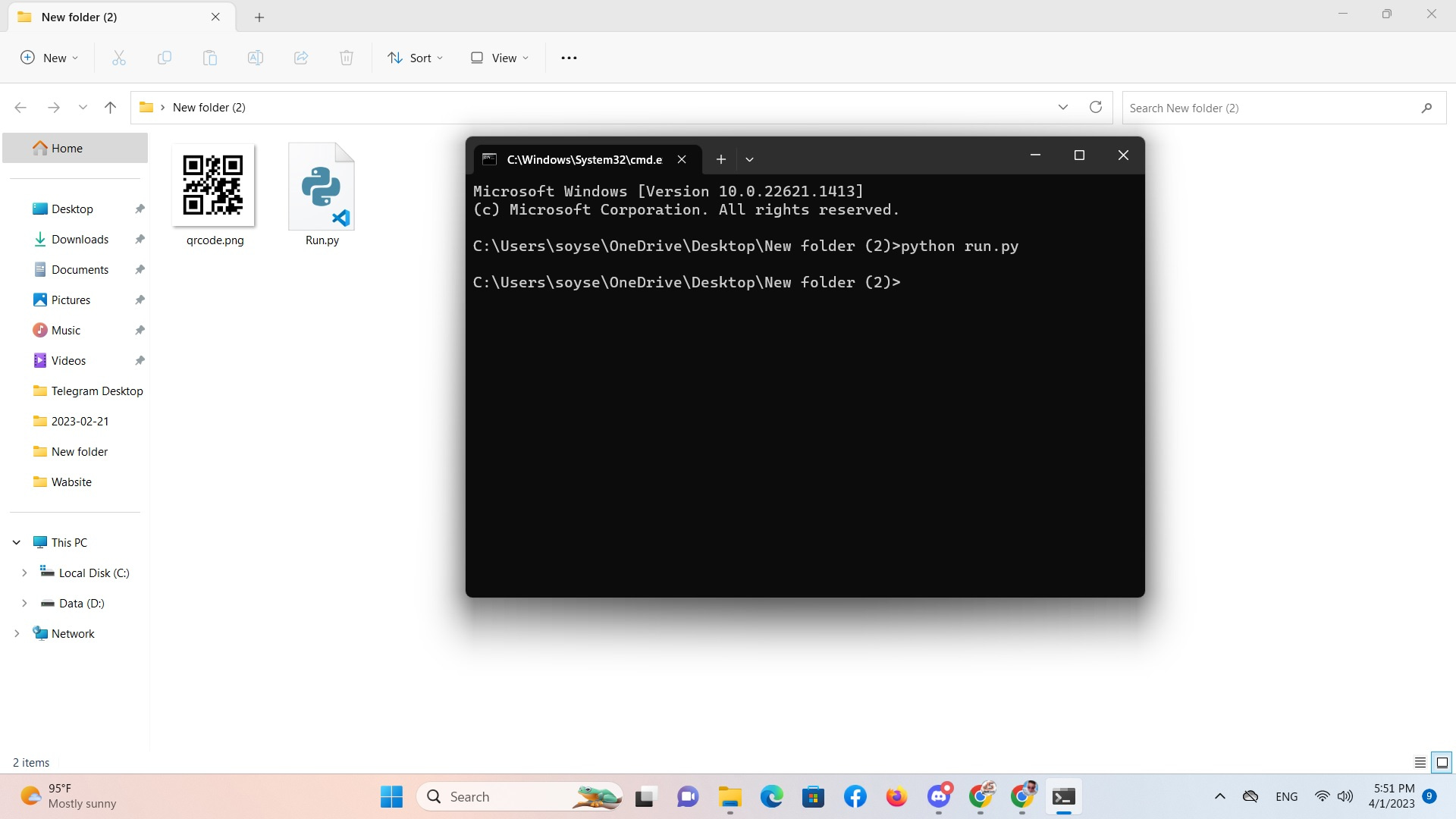Click the Paste clipboard icon

tap(210, 58)
